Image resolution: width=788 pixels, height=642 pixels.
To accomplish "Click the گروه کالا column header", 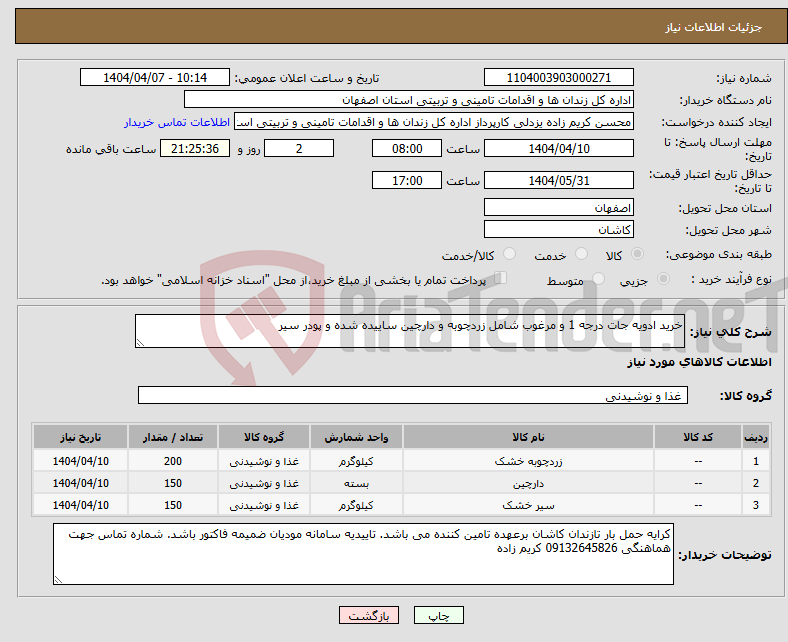I will [264, 437].
